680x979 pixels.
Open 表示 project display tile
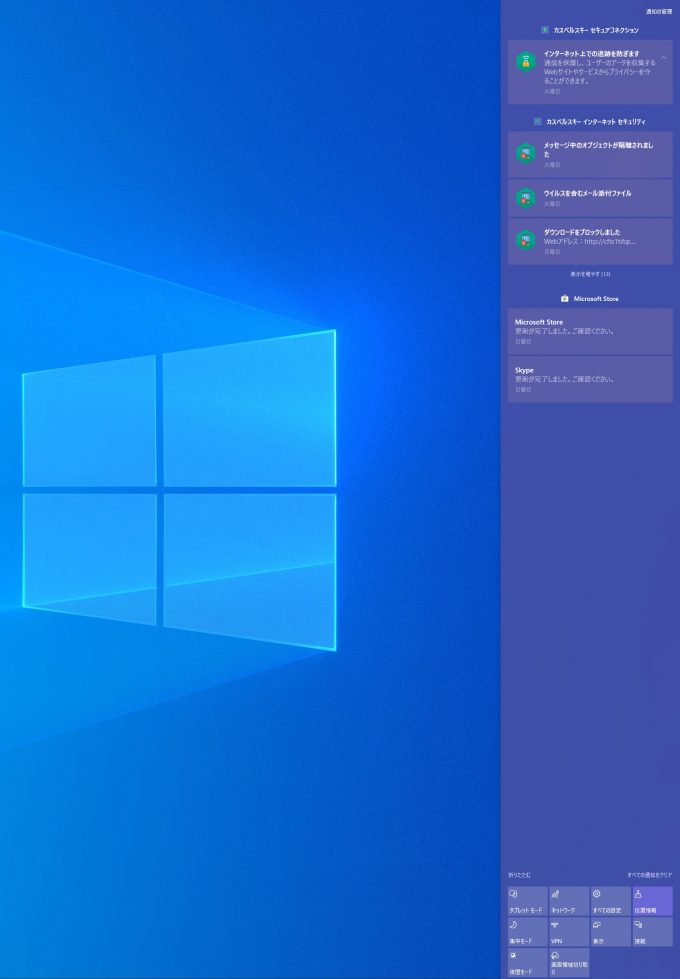coord(611,932)
